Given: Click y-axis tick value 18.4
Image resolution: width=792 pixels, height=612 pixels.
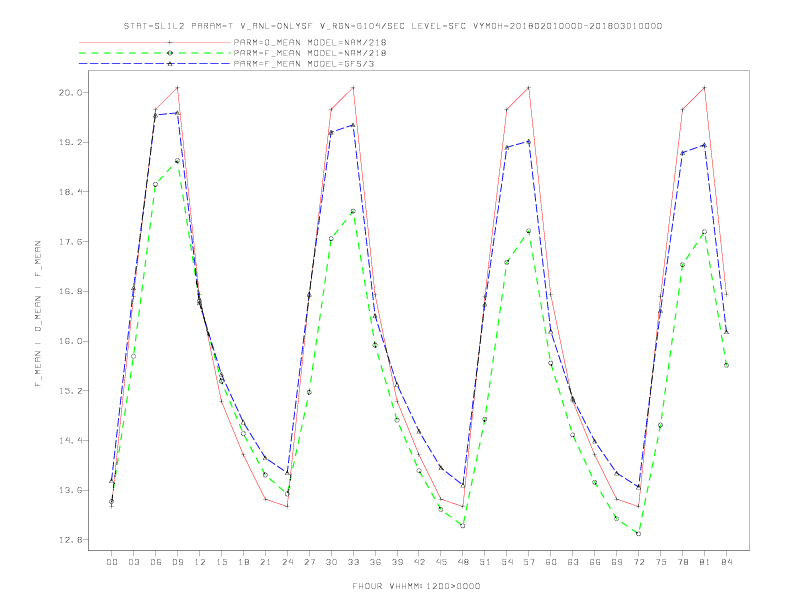Looking at the screenshot, I should coord(69,192).
